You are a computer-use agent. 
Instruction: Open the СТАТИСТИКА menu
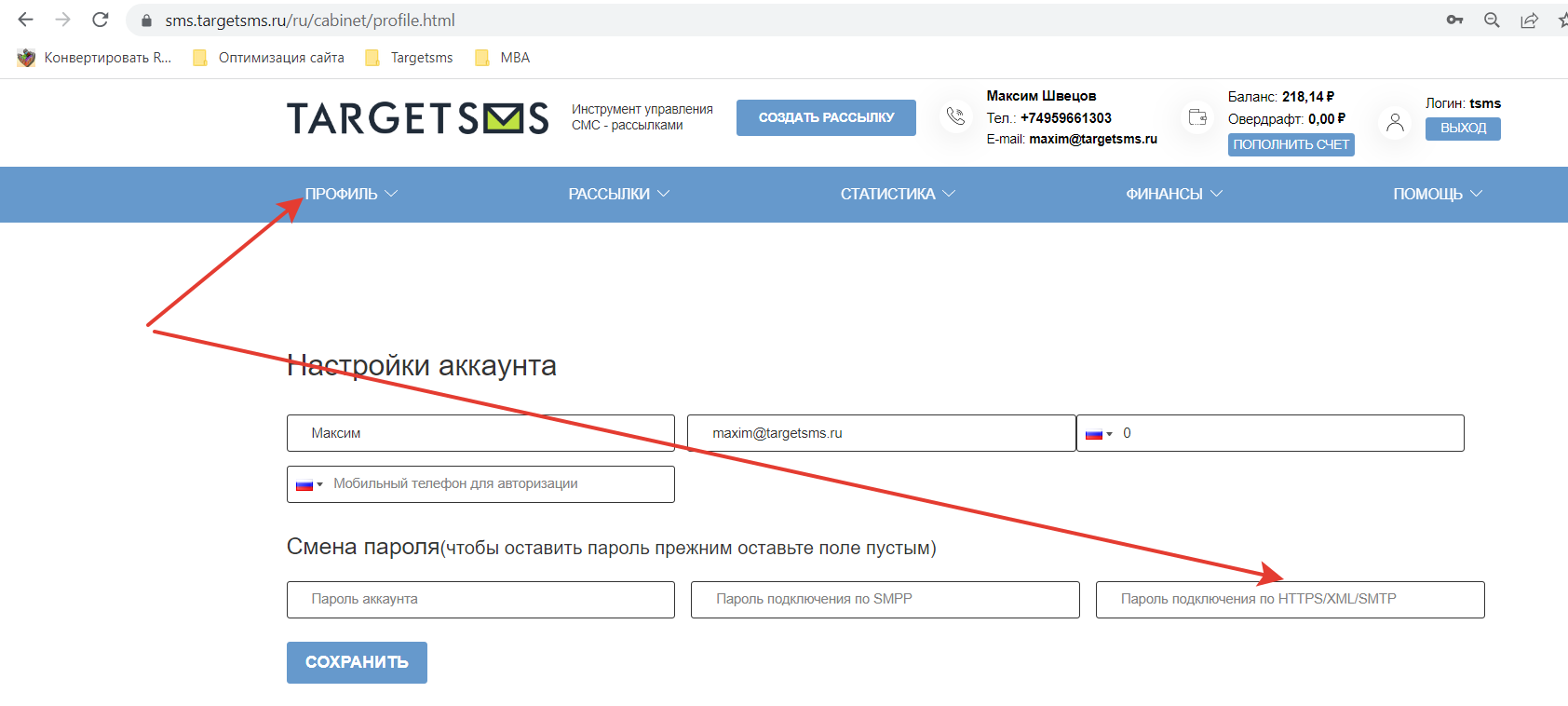coord(898,194)
